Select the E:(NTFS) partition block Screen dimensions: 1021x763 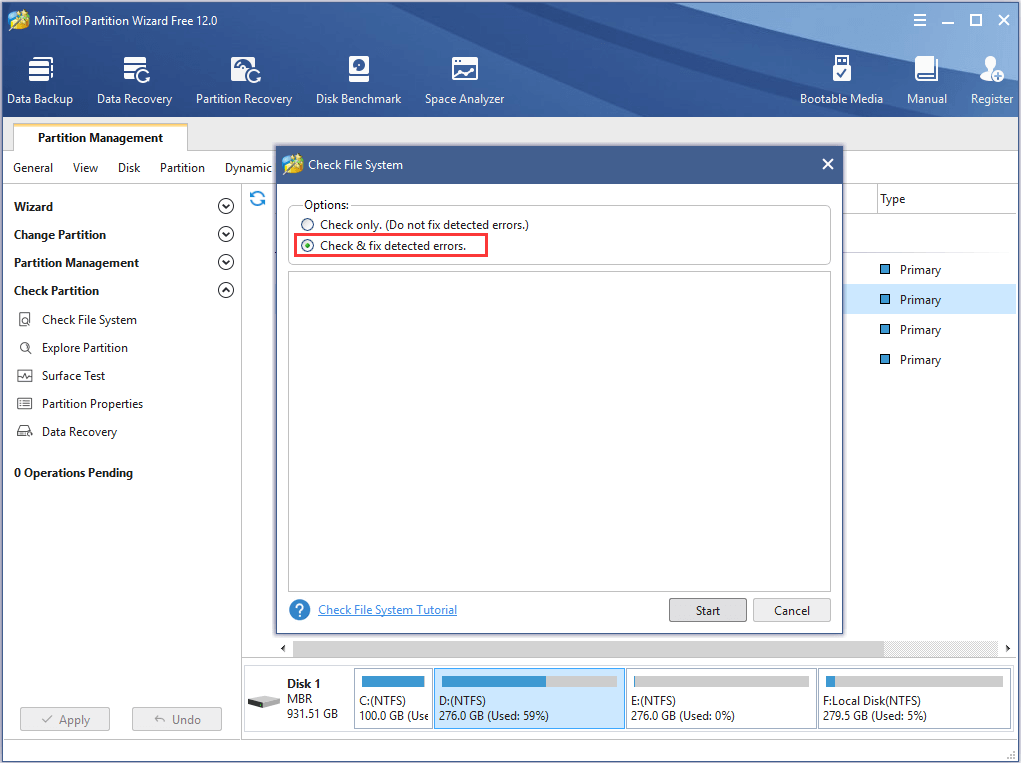pyautogui.click(x=721, y=699)
